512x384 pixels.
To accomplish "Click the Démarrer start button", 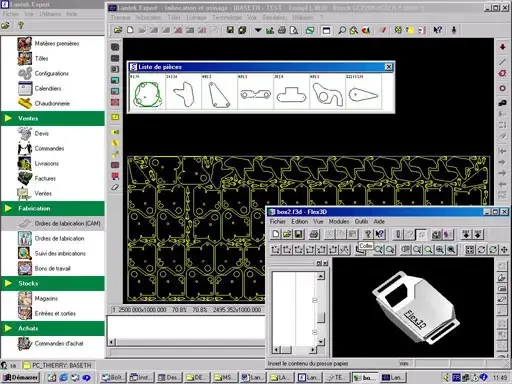I will tap(20, 378).
